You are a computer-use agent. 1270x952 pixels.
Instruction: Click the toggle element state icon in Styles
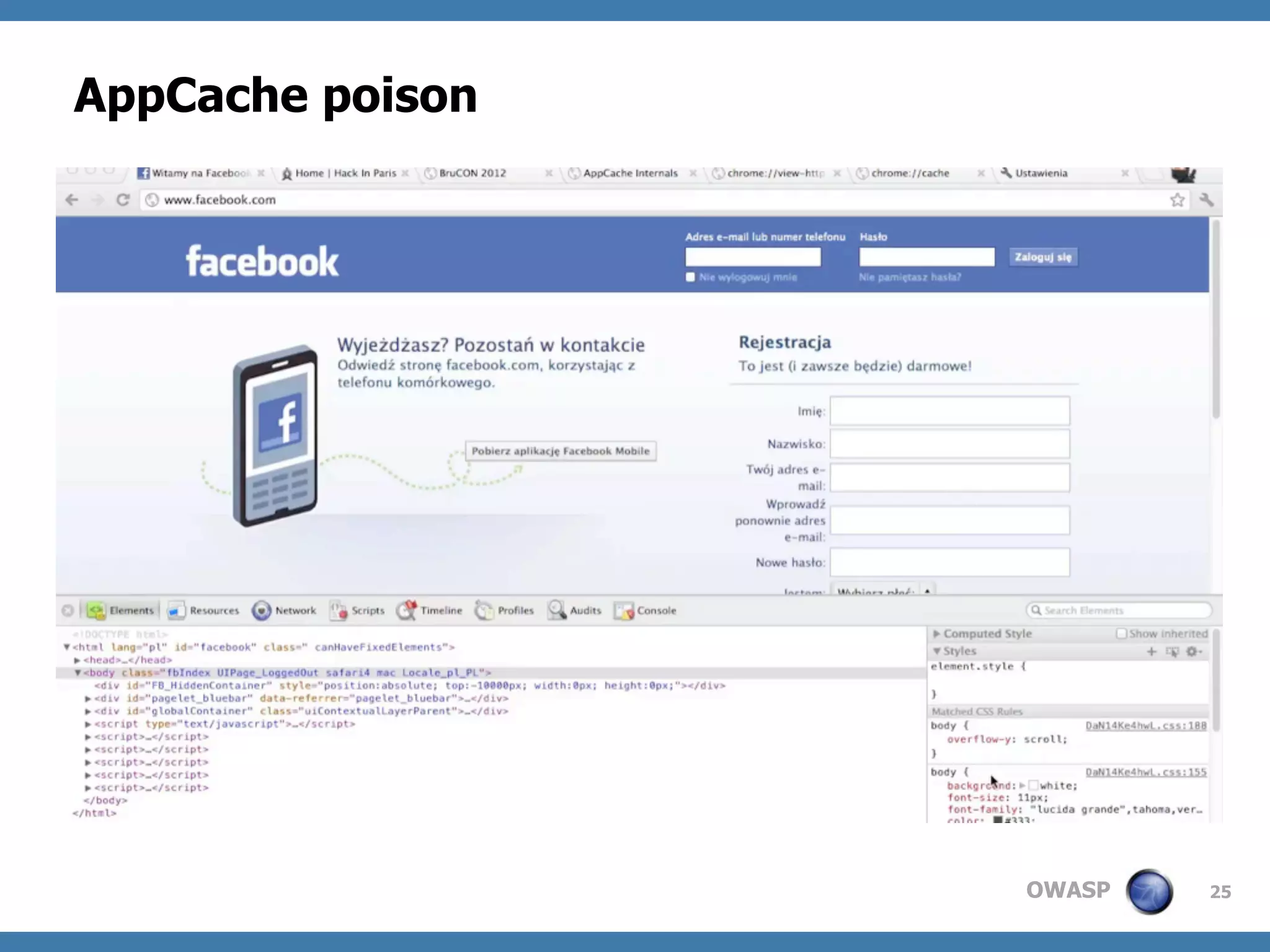pos(1172,651)
